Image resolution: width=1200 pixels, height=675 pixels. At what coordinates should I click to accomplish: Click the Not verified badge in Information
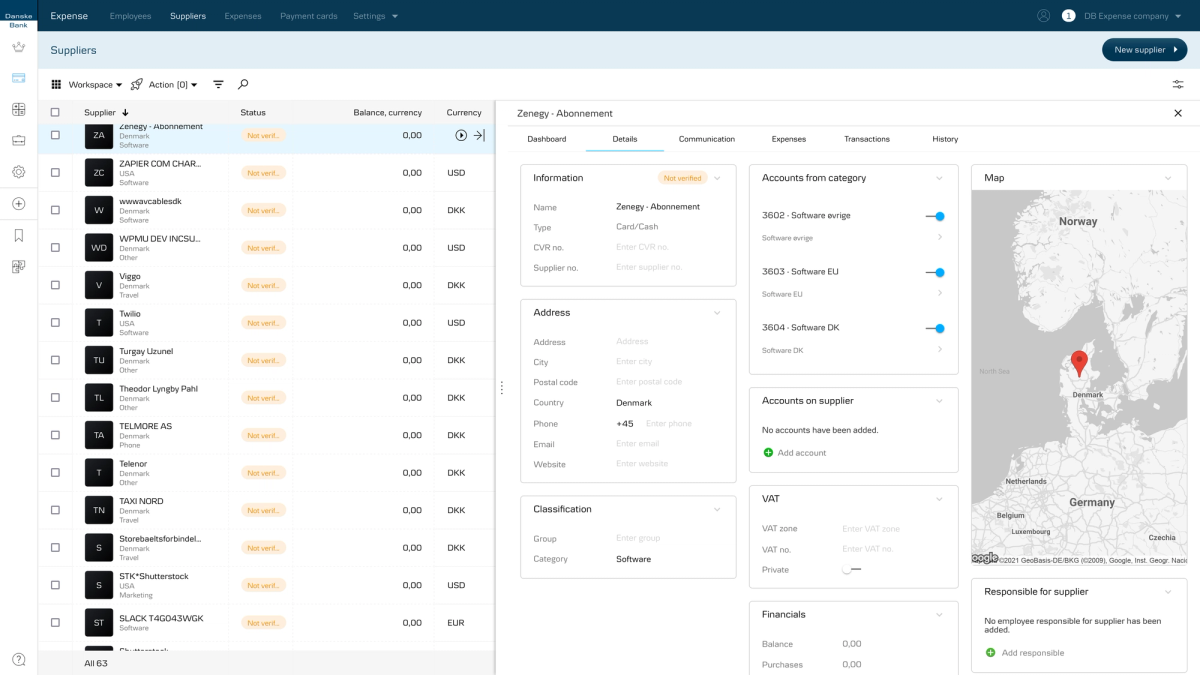(x=683, y=178)
